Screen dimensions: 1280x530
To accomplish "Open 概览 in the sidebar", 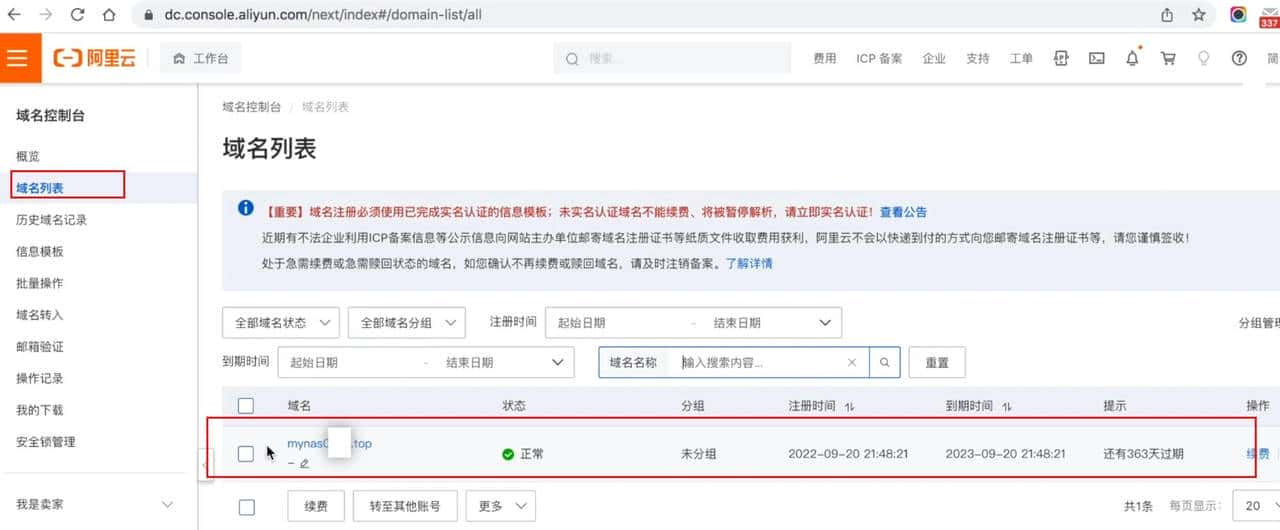I will 28,156.
